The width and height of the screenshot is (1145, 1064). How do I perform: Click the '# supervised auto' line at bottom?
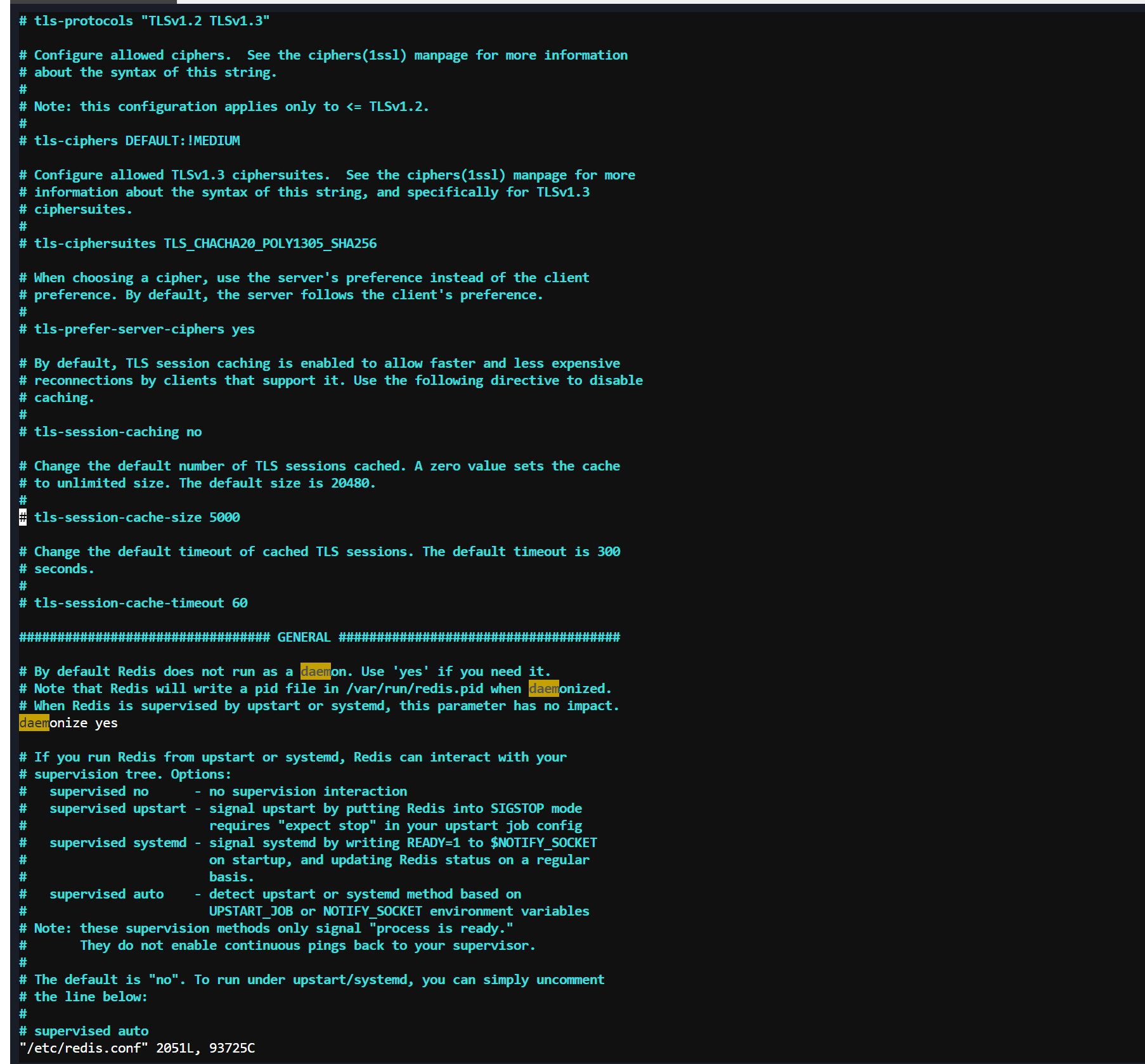pyautogui.click(x=84, y=1031)
